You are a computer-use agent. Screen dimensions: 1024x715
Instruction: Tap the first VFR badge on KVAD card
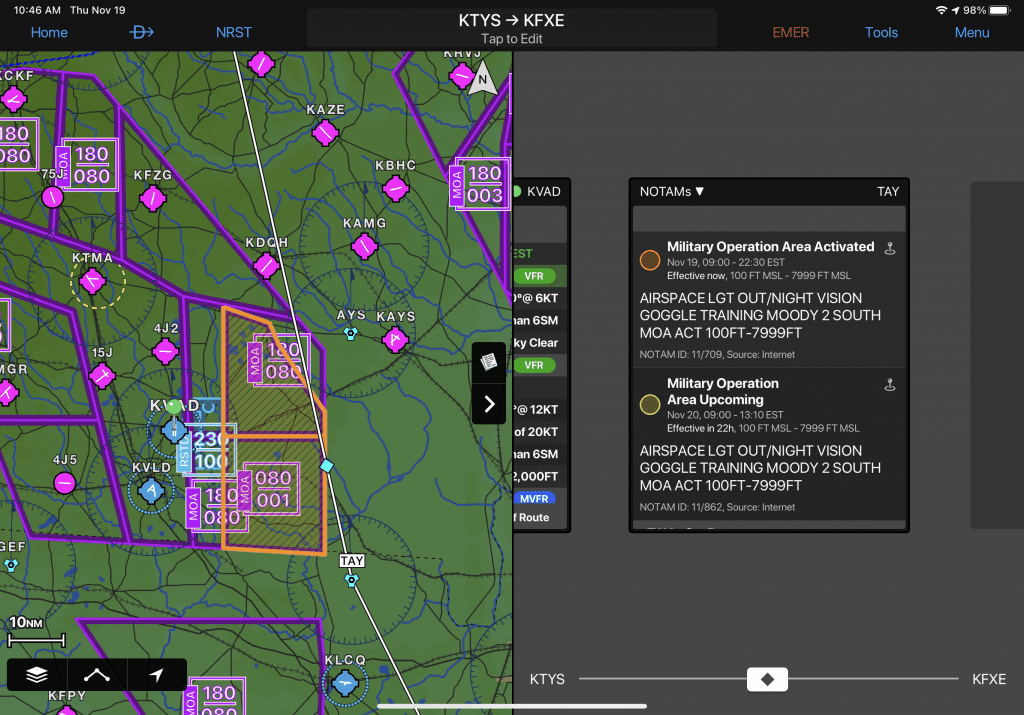pos(534,276)
